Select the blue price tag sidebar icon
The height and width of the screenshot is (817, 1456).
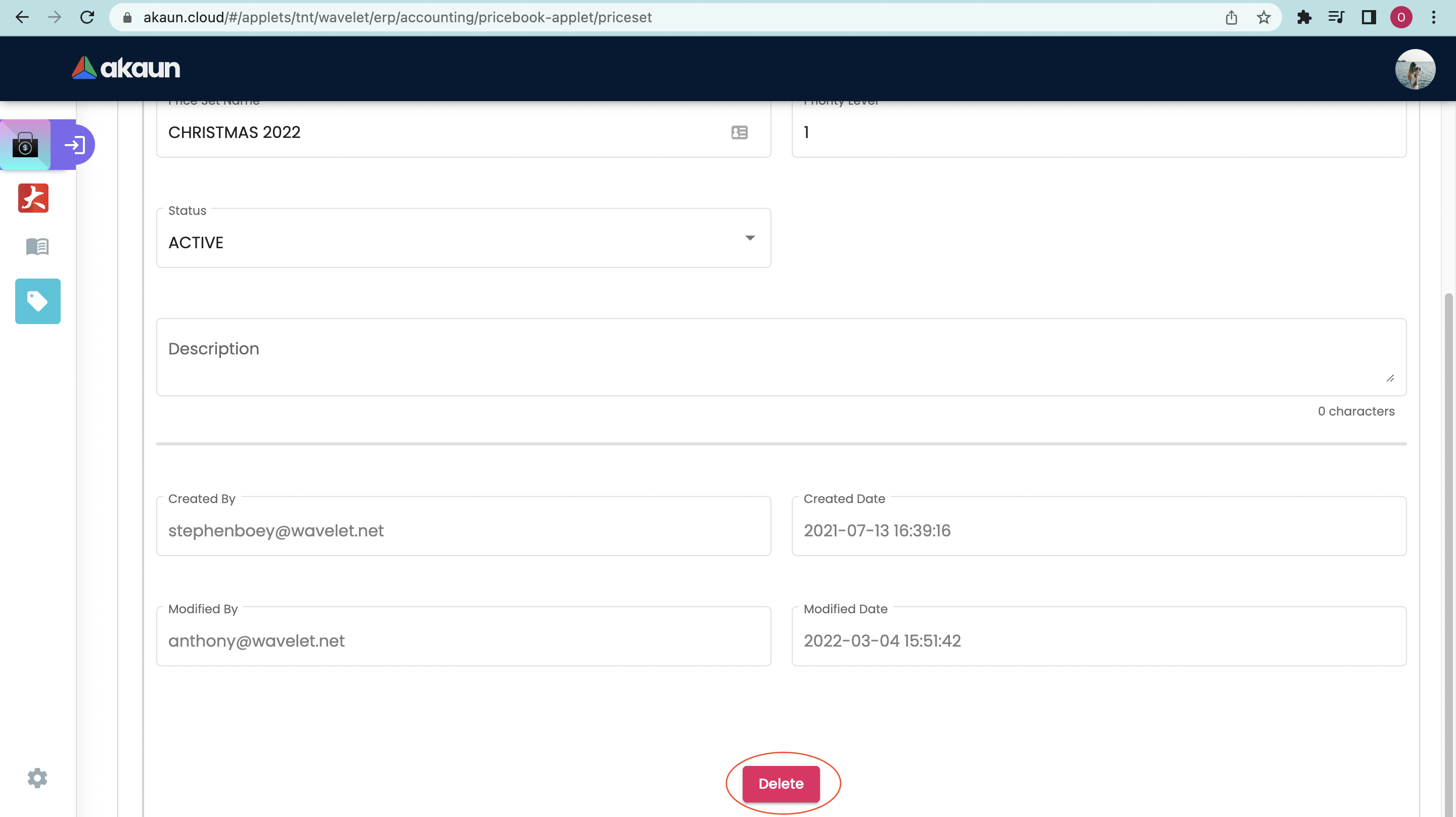pos(38,301)
